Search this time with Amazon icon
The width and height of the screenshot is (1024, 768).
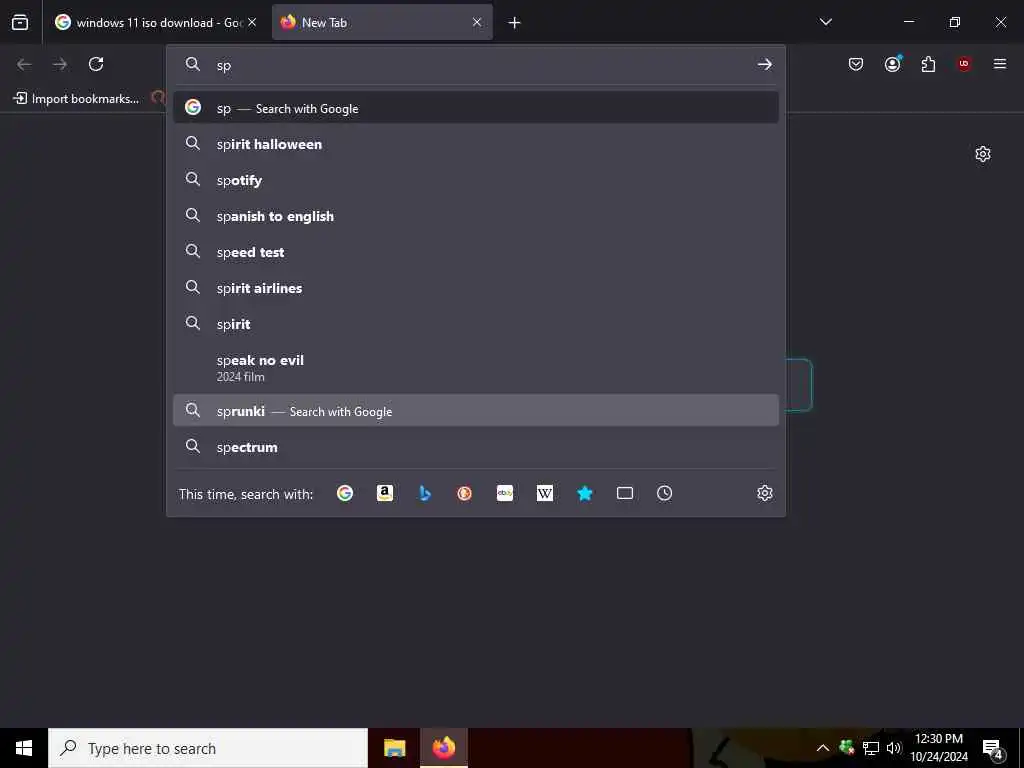(x=385, y=493)
